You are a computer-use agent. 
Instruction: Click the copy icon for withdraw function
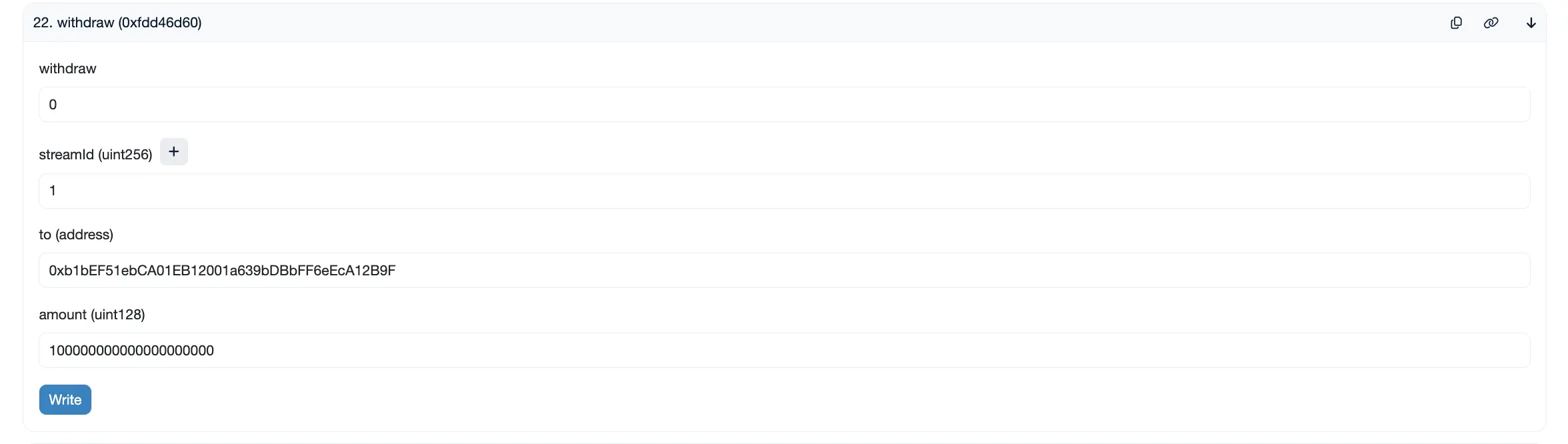[x=1456, y=22]
